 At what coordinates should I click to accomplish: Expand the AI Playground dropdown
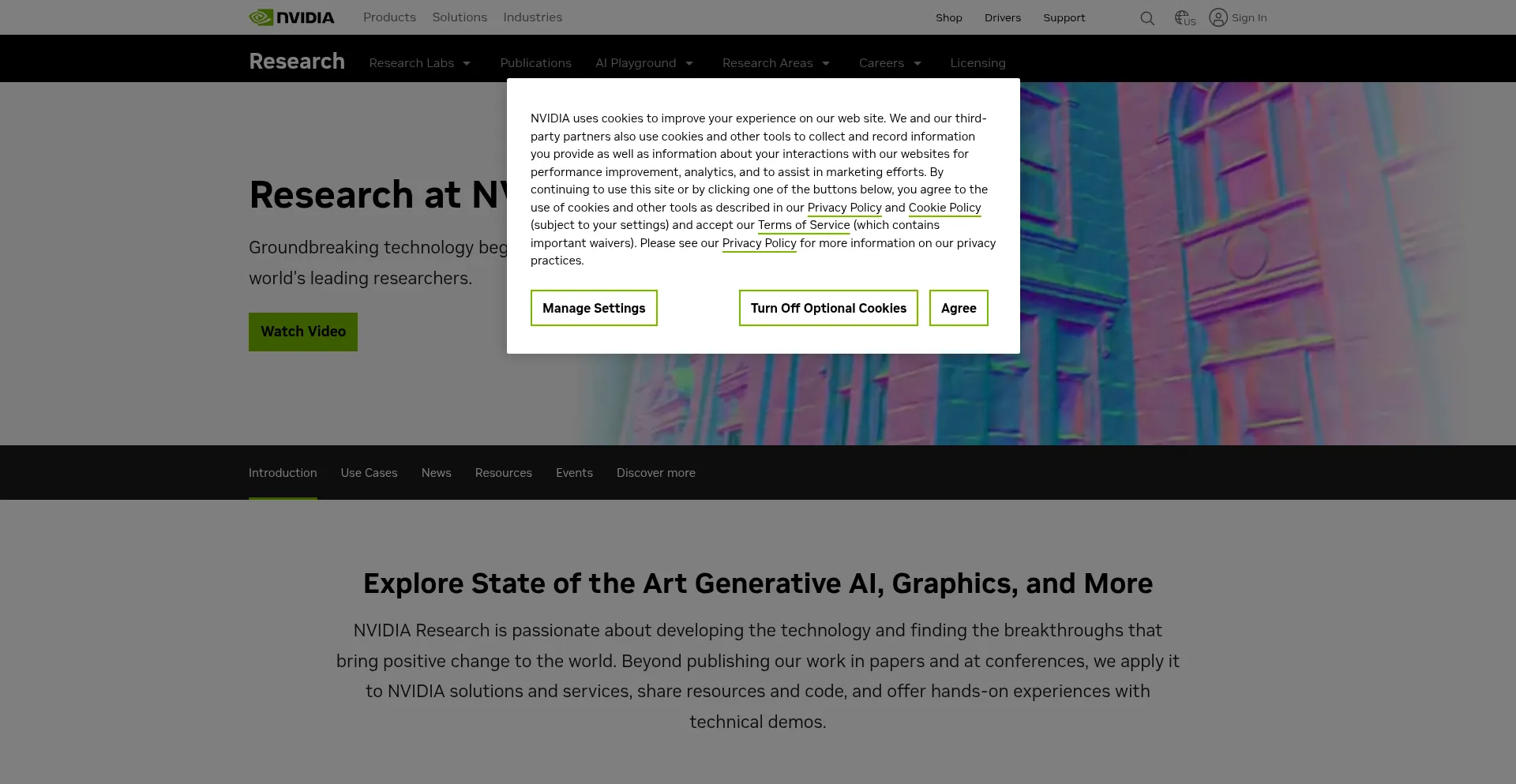point(644,63)
